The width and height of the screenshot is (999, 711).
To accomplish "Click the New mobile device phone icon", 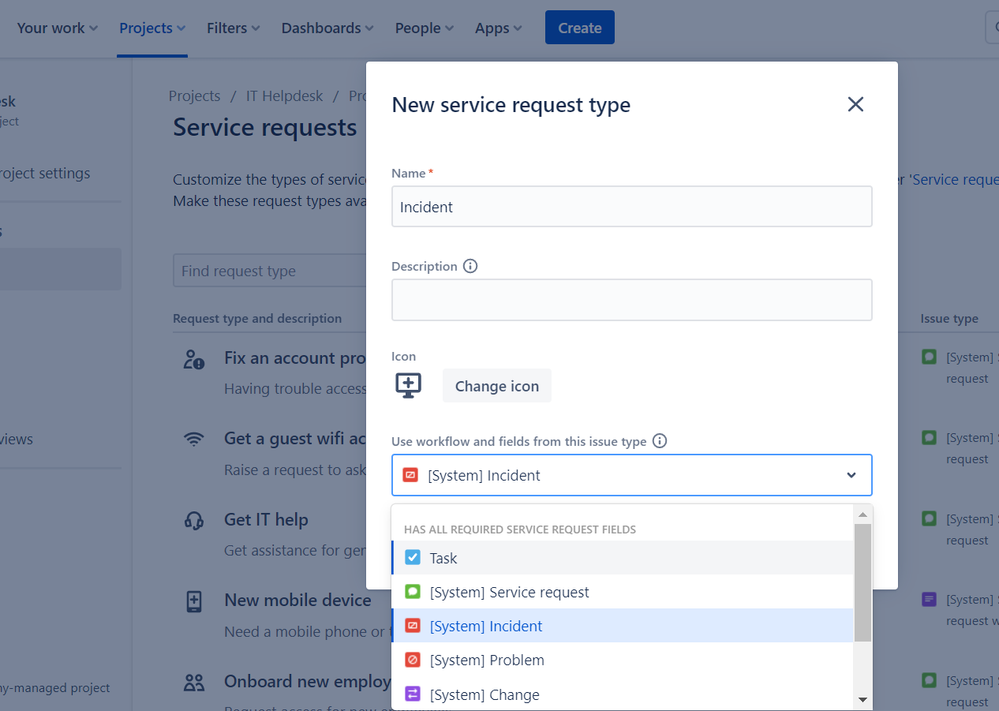I will 194,601.
